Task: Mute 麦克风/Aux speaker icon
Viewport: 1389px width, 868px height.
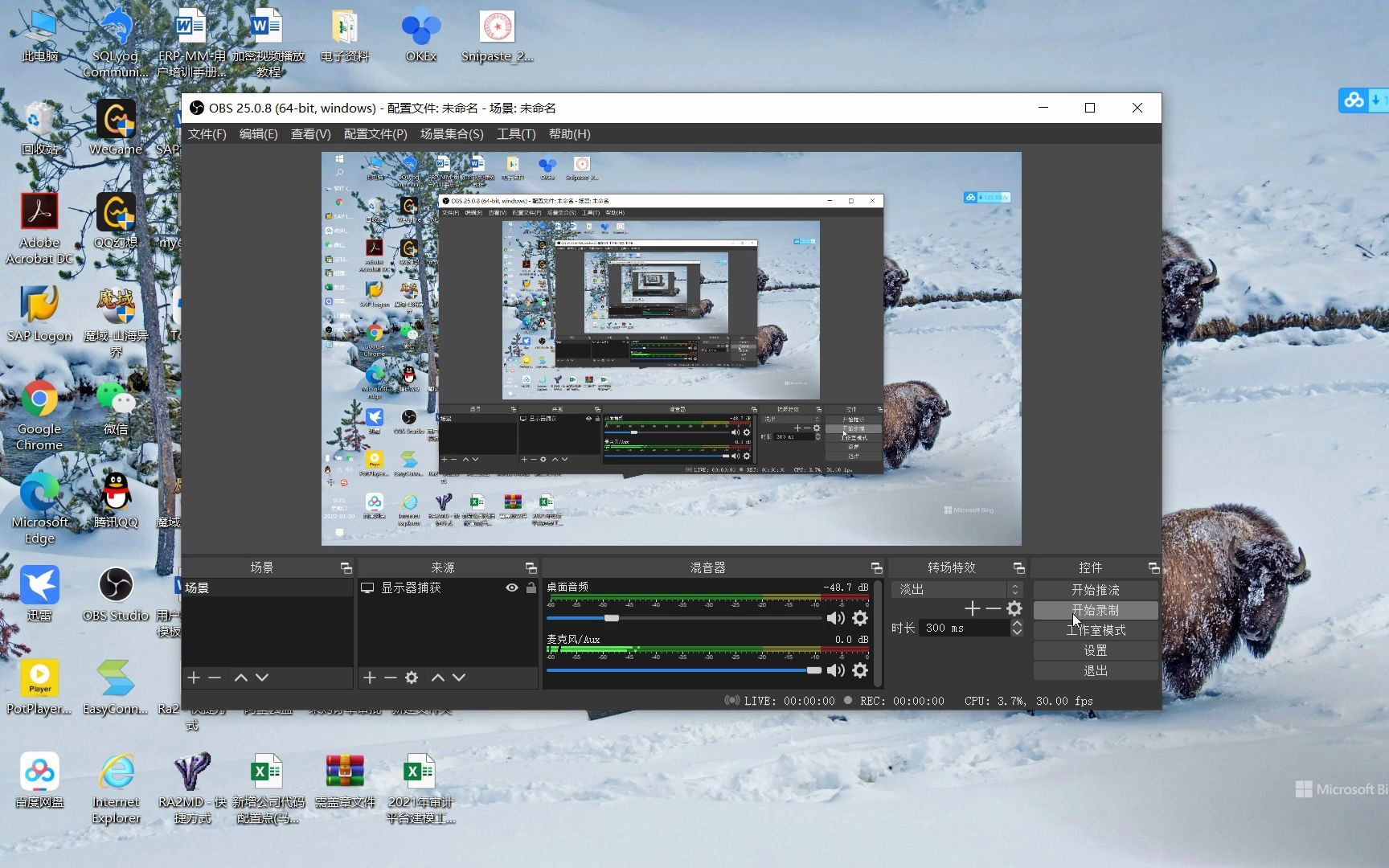Action: tap(836, 670)
